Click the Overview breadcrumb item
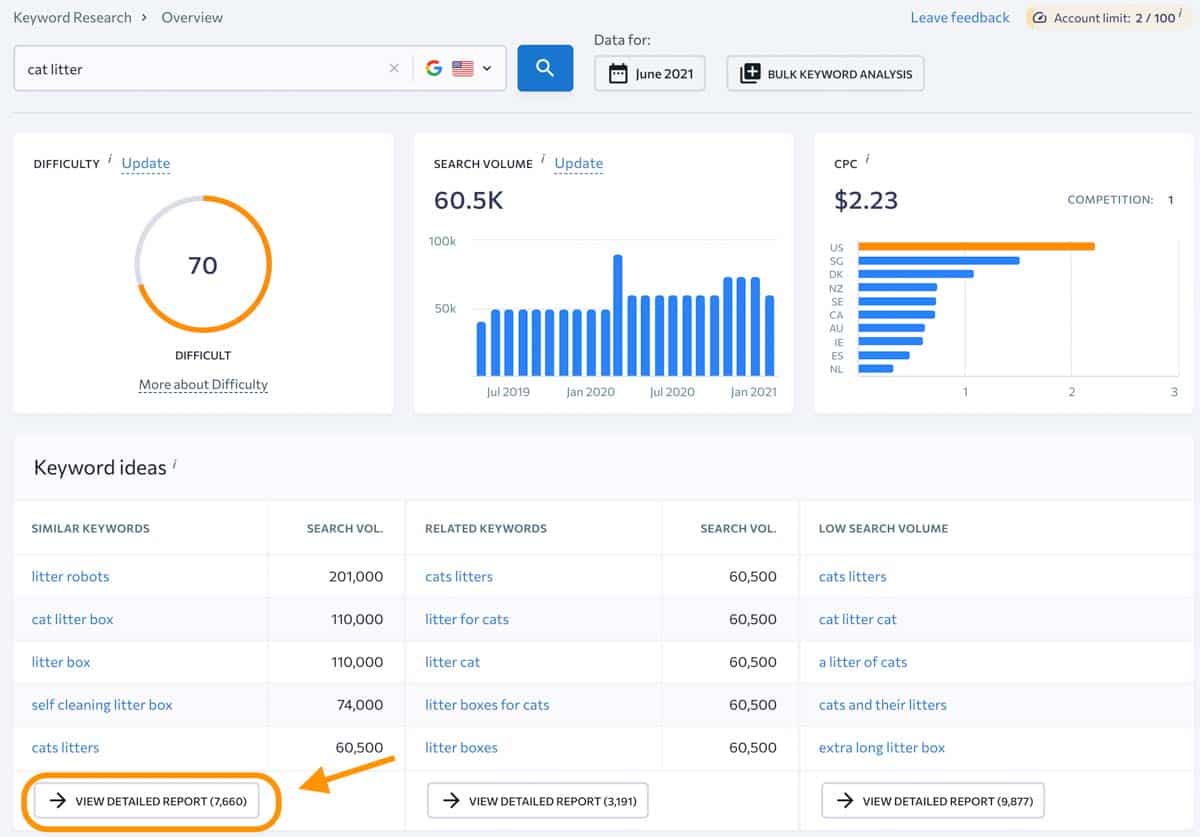Screen dimensions: 1200x837 (x=192, y=18)
